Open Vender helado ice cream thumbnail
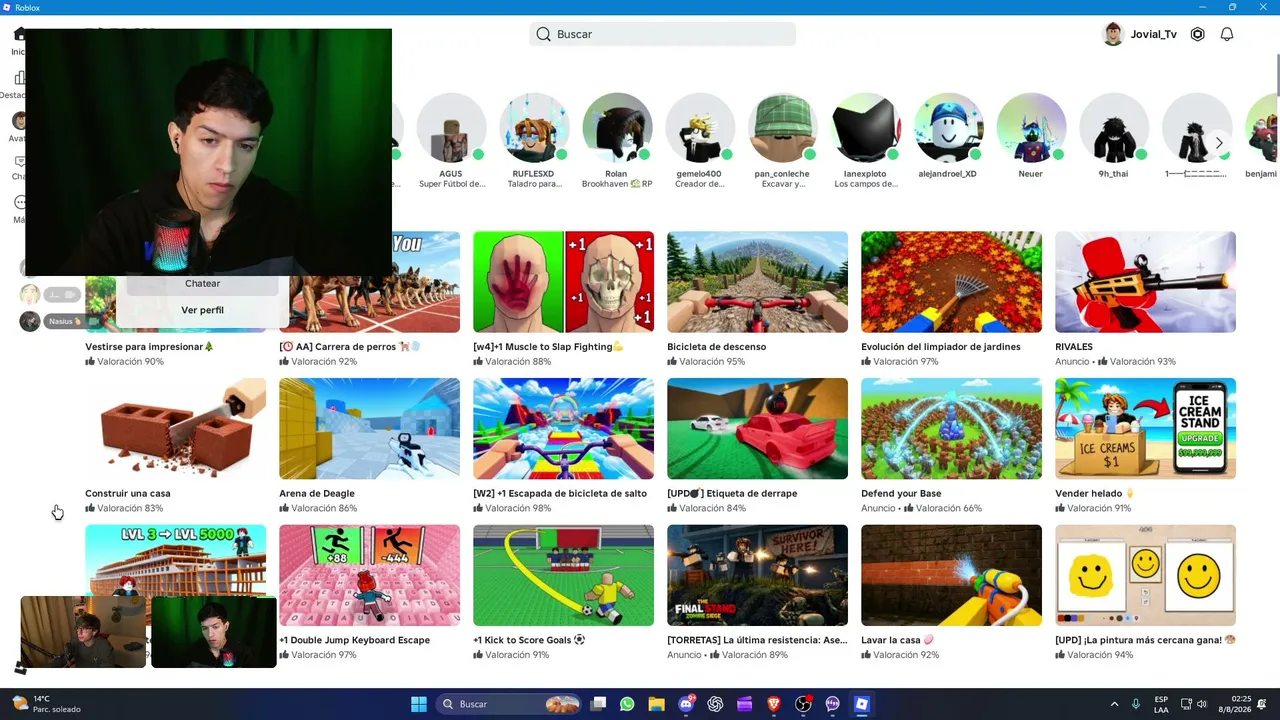 pyautogui.click(x=1146, y=429)
